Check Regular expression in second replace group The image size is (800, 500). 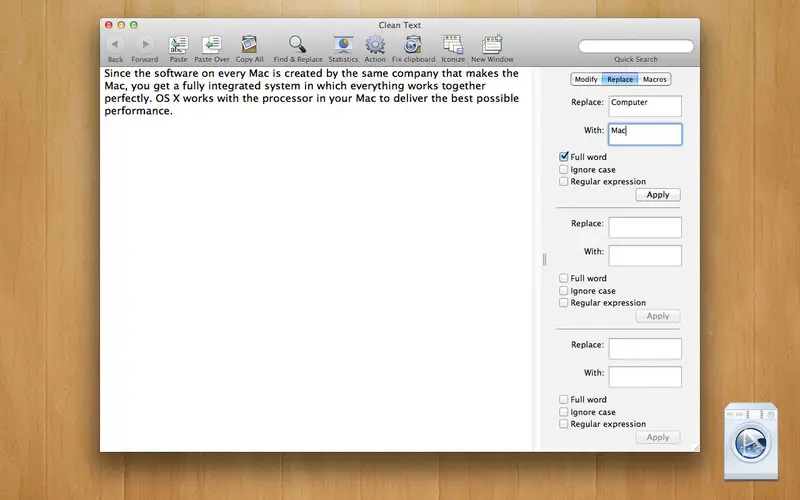pos(564,303)
